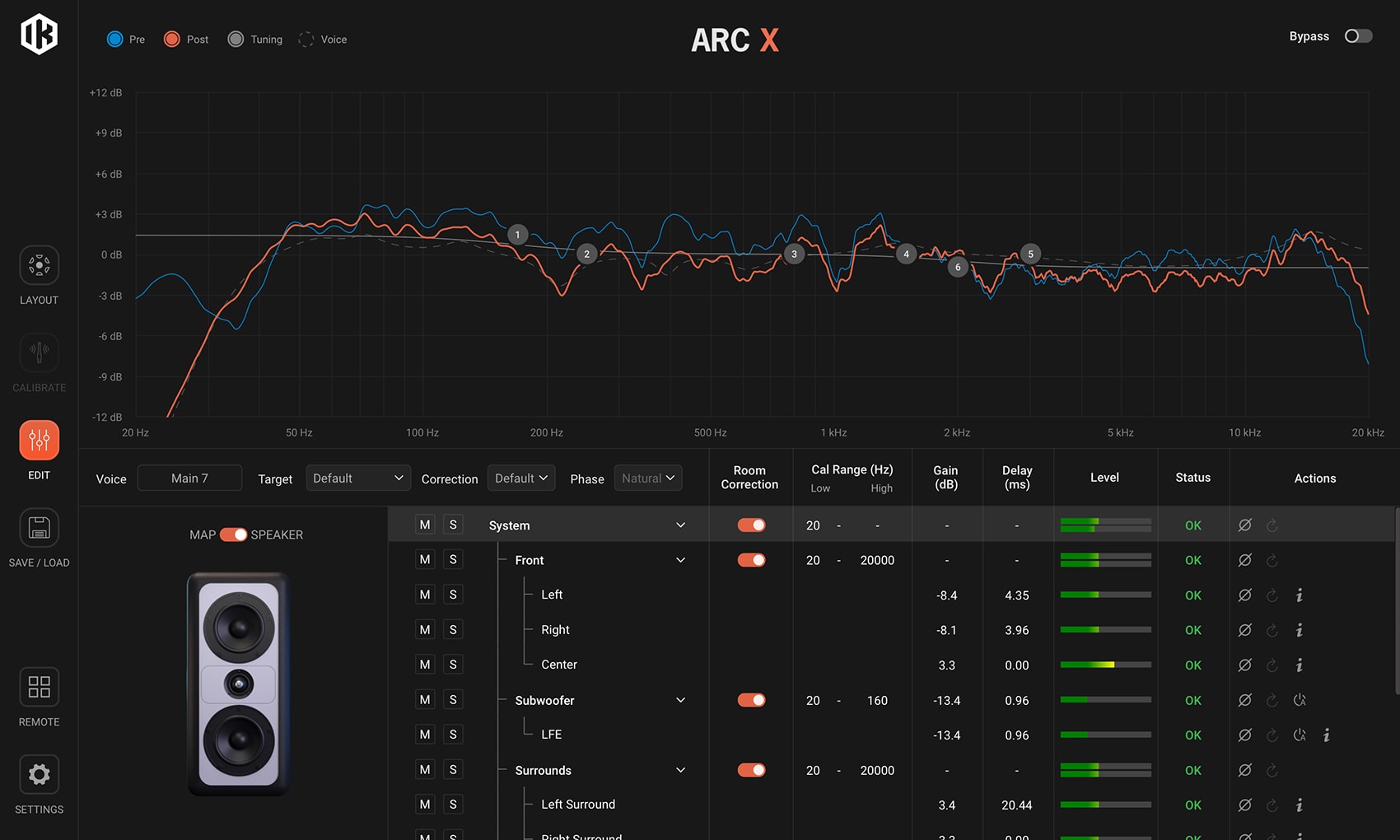Open the Save / Load panel
Image resolution: width=1400 pixels, height=840 pixels.
(x=39, y=528)
